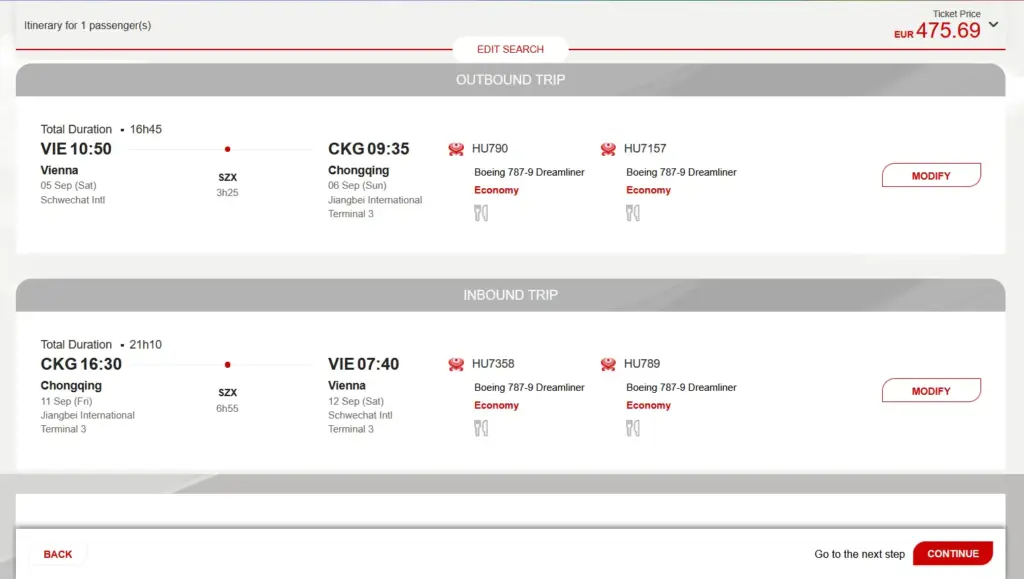Click the Economy label under HU7358

point(496,405)
